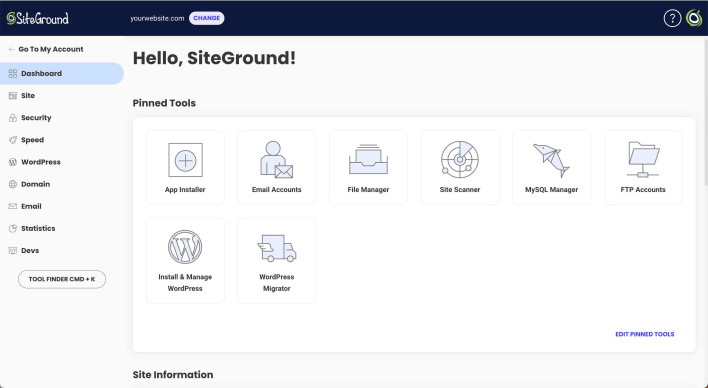Open WordPress Migrator truck icon
The width and height of the screenshot is (708, 388).
point(277,248)
